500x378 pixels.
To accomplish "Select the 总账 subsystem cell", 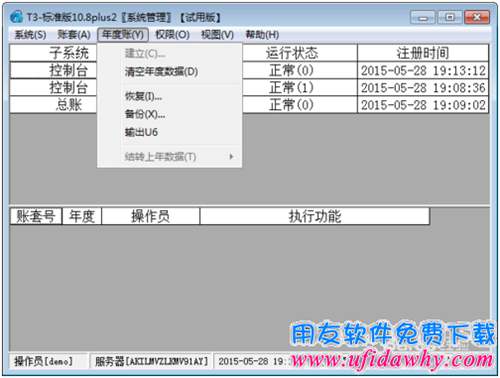I will pyautogui.click(x=53, y=105).
